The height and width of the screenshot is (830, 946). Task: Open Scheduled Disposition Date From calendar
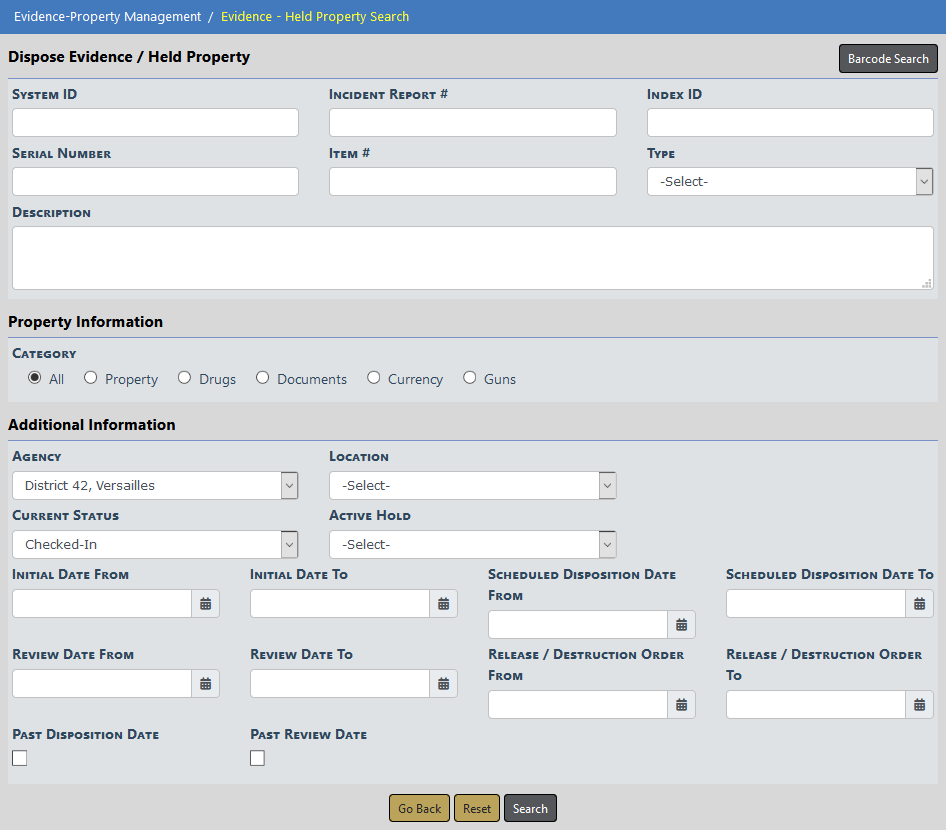click(x=681, y=625)
